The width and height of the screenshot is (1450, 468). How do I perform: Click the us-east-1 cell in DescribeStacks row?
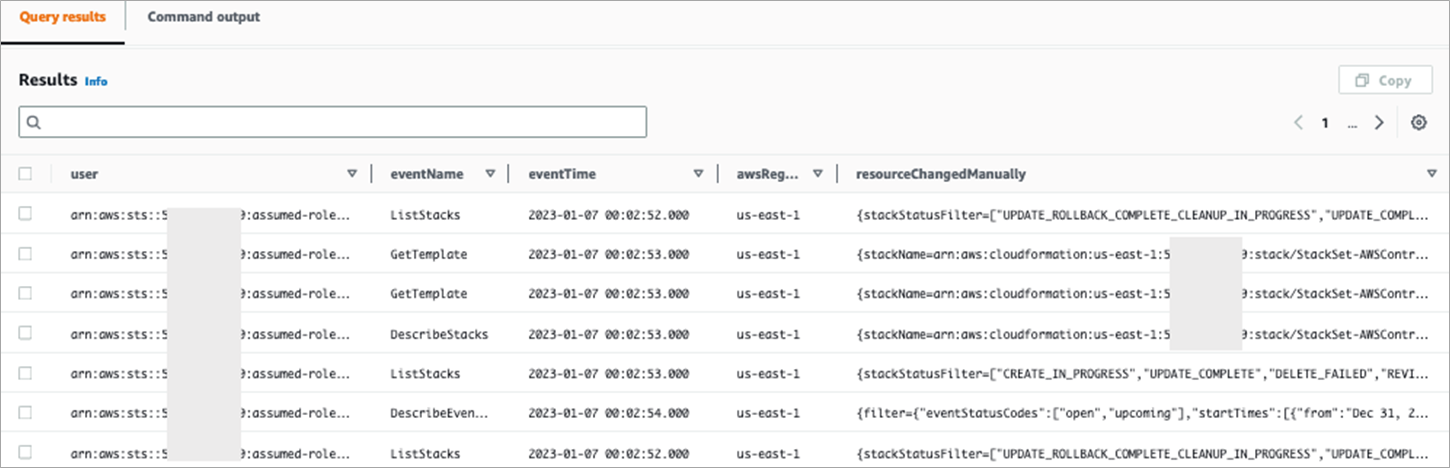768,334
